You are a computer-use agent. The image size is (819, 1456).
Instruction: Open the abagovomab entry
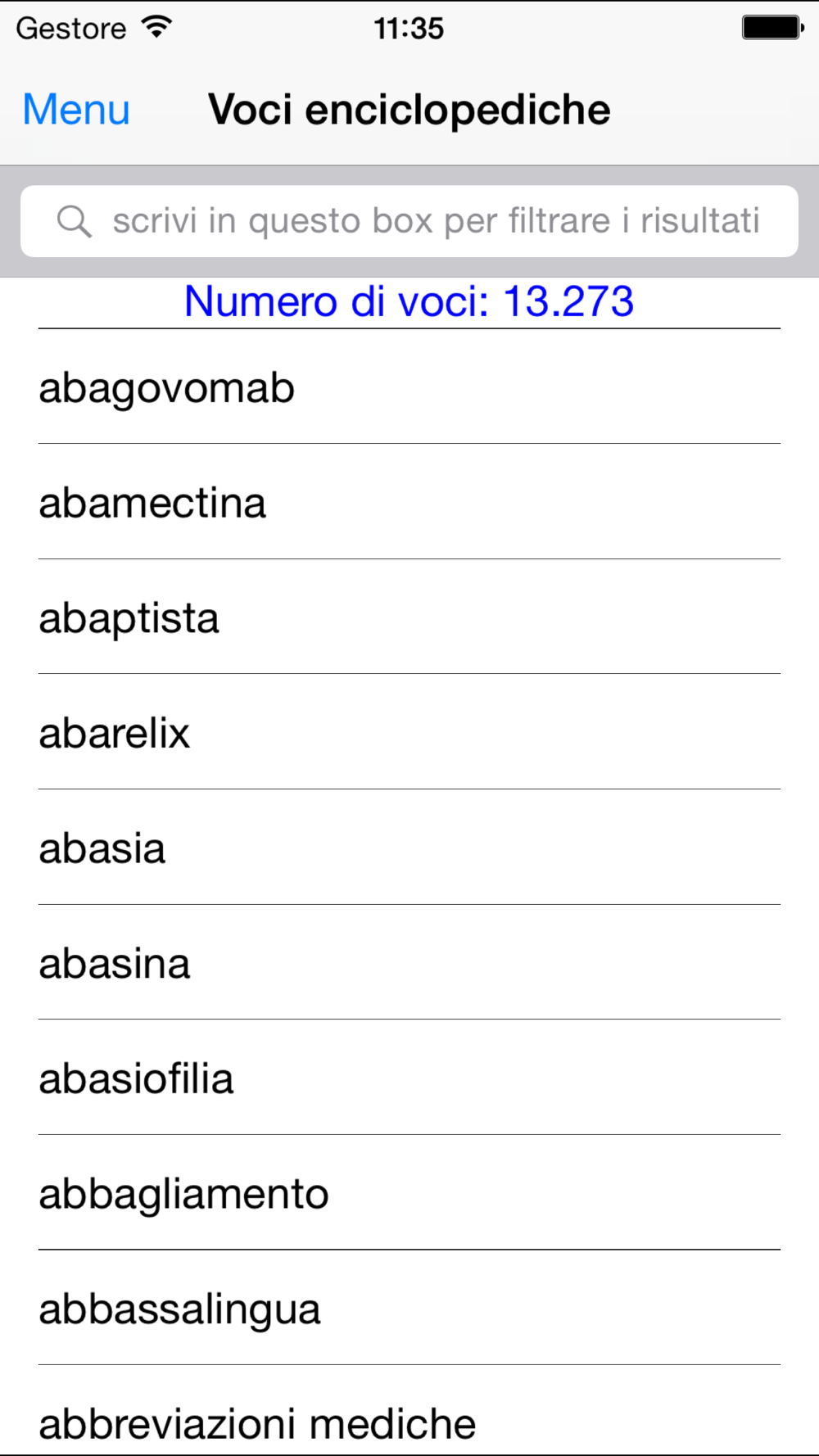point(409,387)
